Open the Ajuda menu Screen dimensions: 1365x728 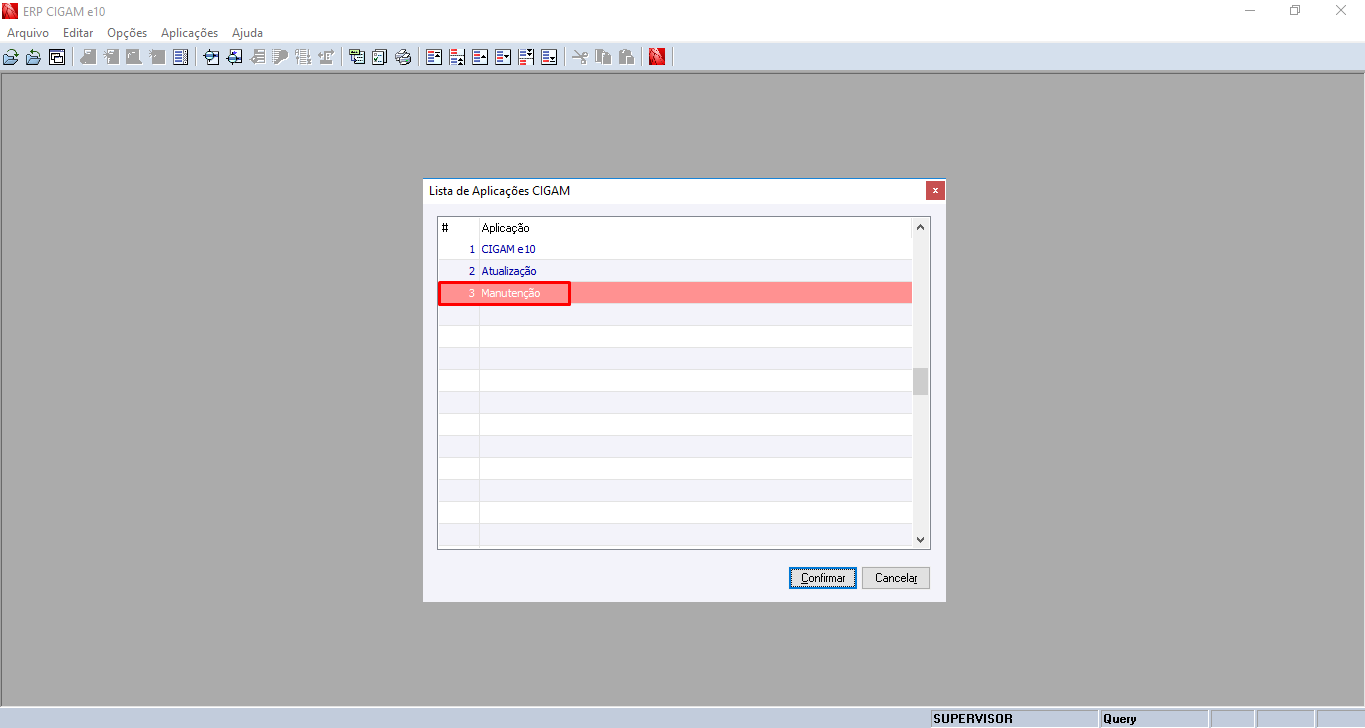pos(247,33)
